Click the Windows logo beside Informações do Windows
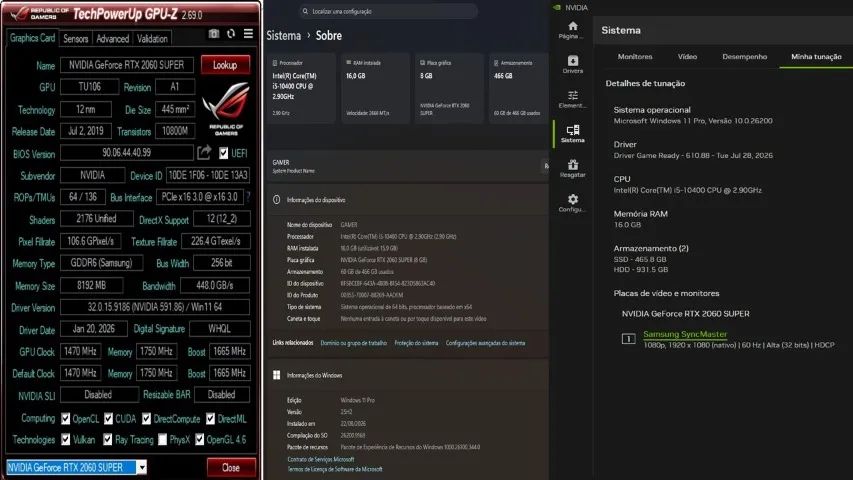 tap(276, 375)
